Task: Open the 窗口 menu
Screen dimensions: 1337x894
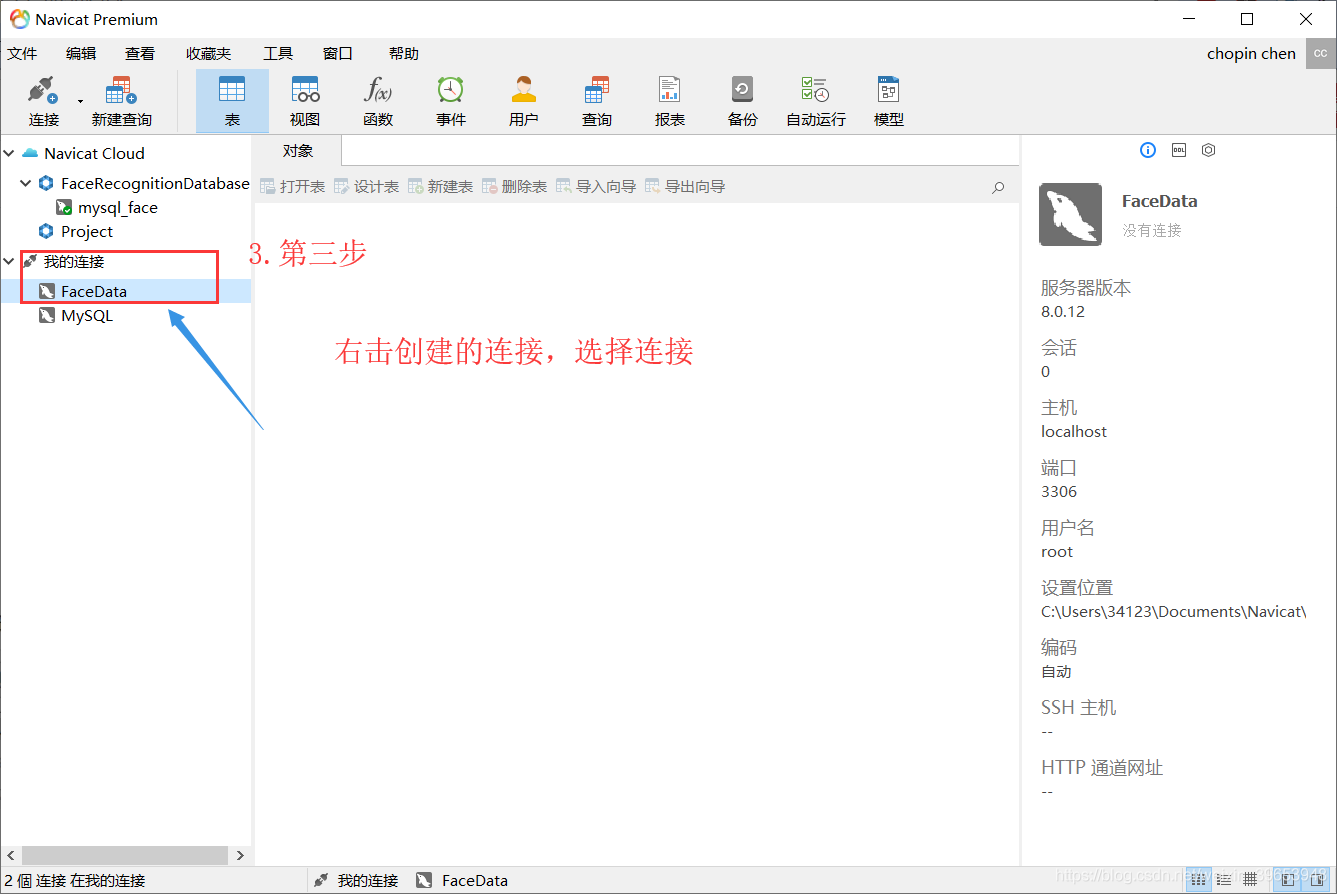Action: 338,54
